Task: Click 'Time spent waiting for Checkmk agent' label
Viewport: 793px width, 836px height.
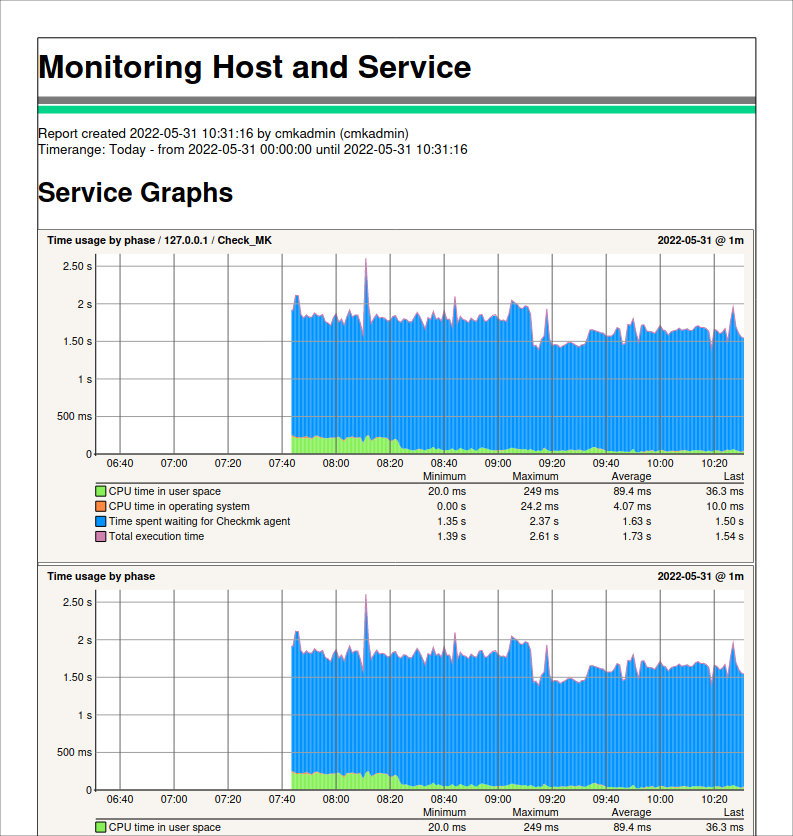Action: coord(199,521)
